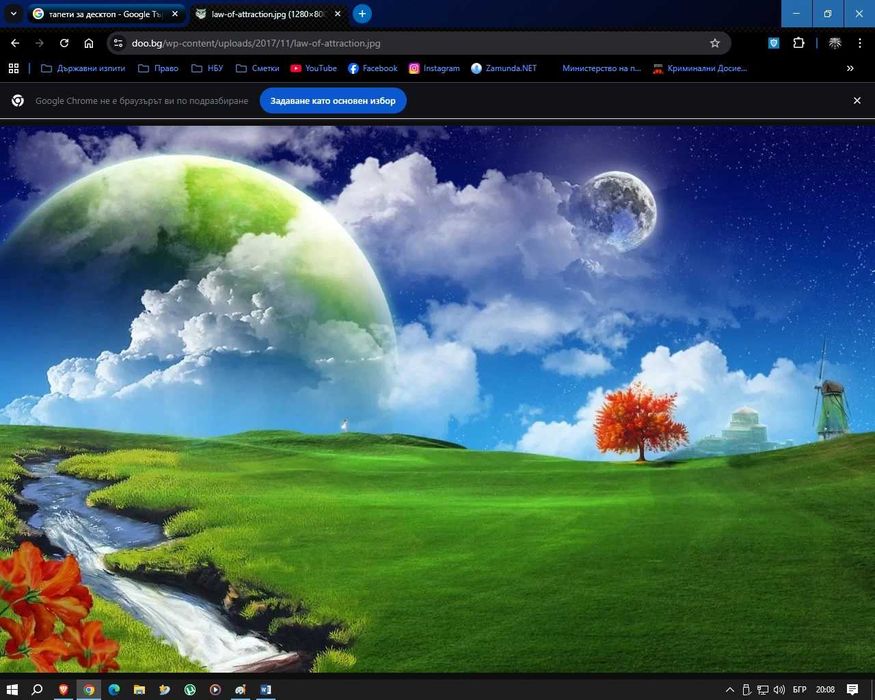The image size is (875, 700).
Task: Open the 20:08 clock calendar
Action: click(x=825, y=690)
